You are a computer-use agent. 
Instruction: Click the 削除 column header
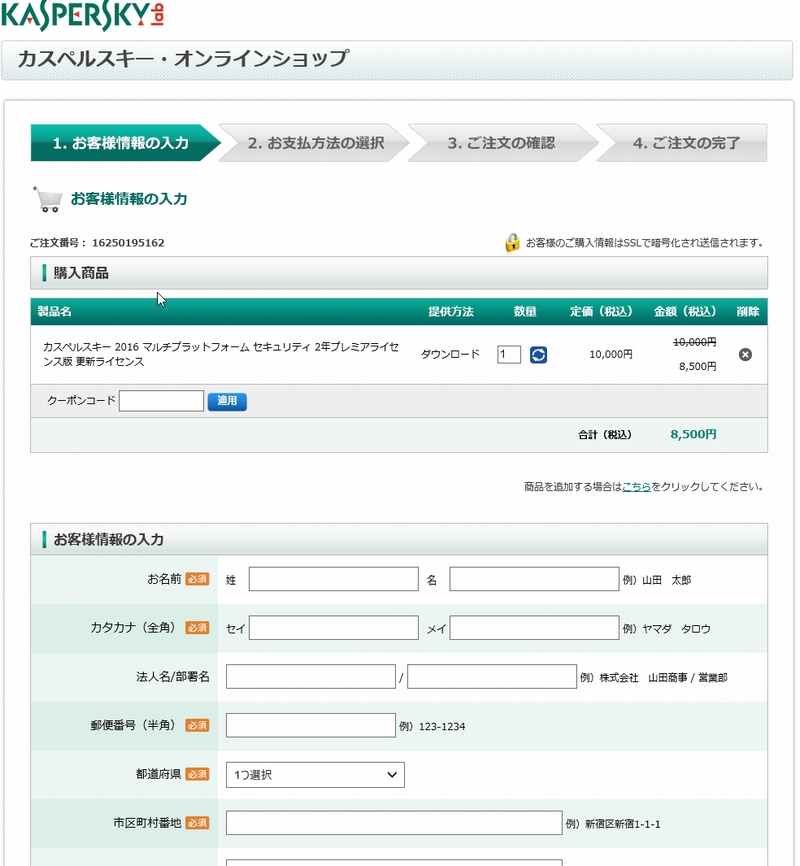[x=748, y=311]
